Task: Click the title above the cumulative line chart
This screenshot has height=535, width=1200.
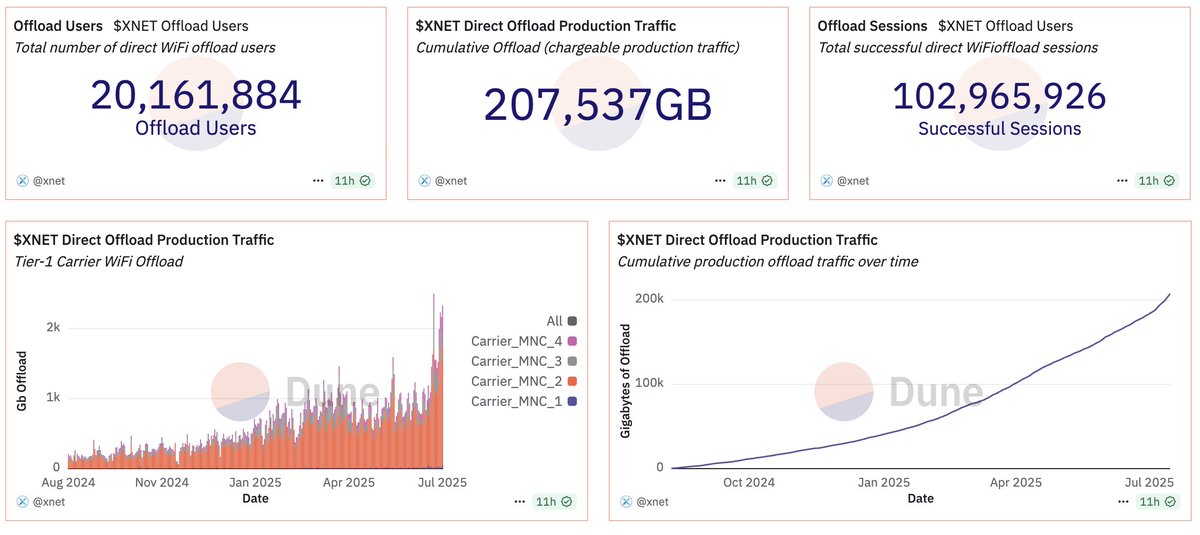Action: (x=747, y=240)
